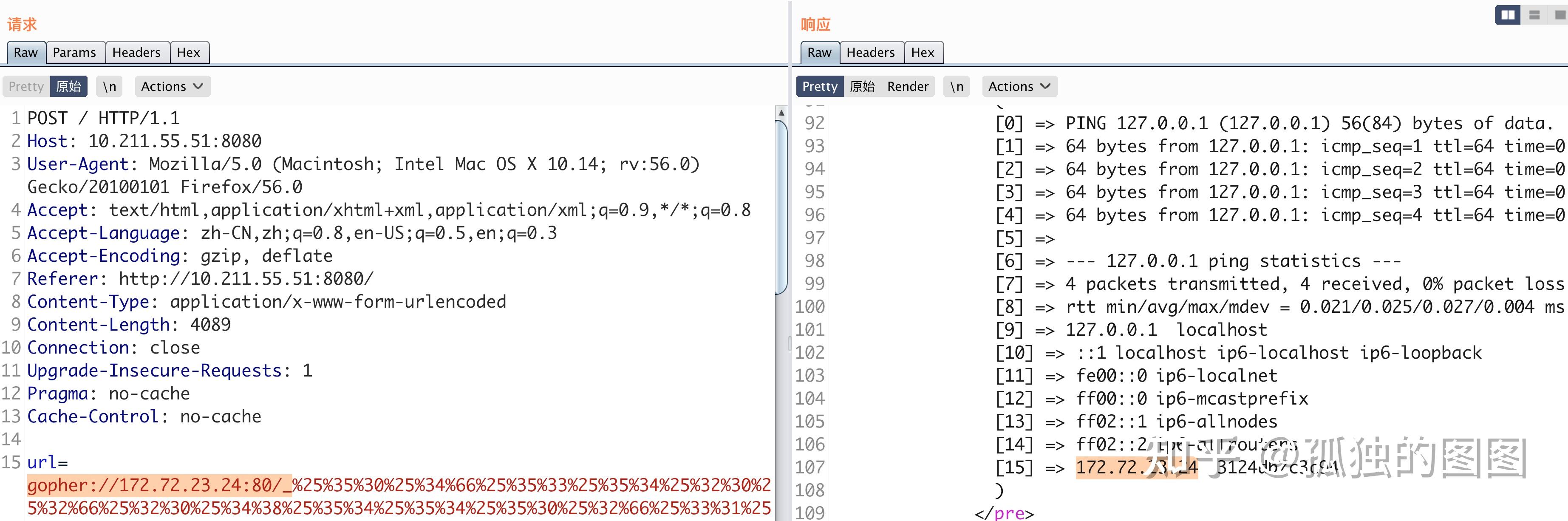Select response Raw tab

[819, 52]
